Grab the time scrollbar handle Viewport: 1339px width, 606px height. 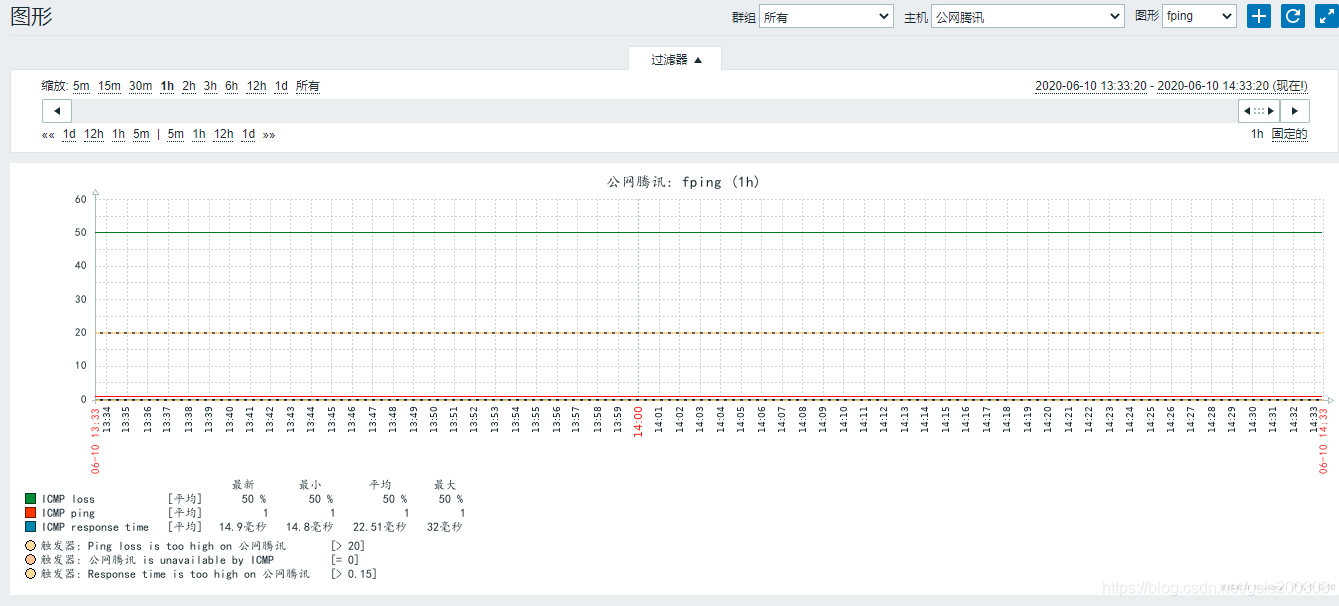pyautogui.click(x=1259, y=111)
